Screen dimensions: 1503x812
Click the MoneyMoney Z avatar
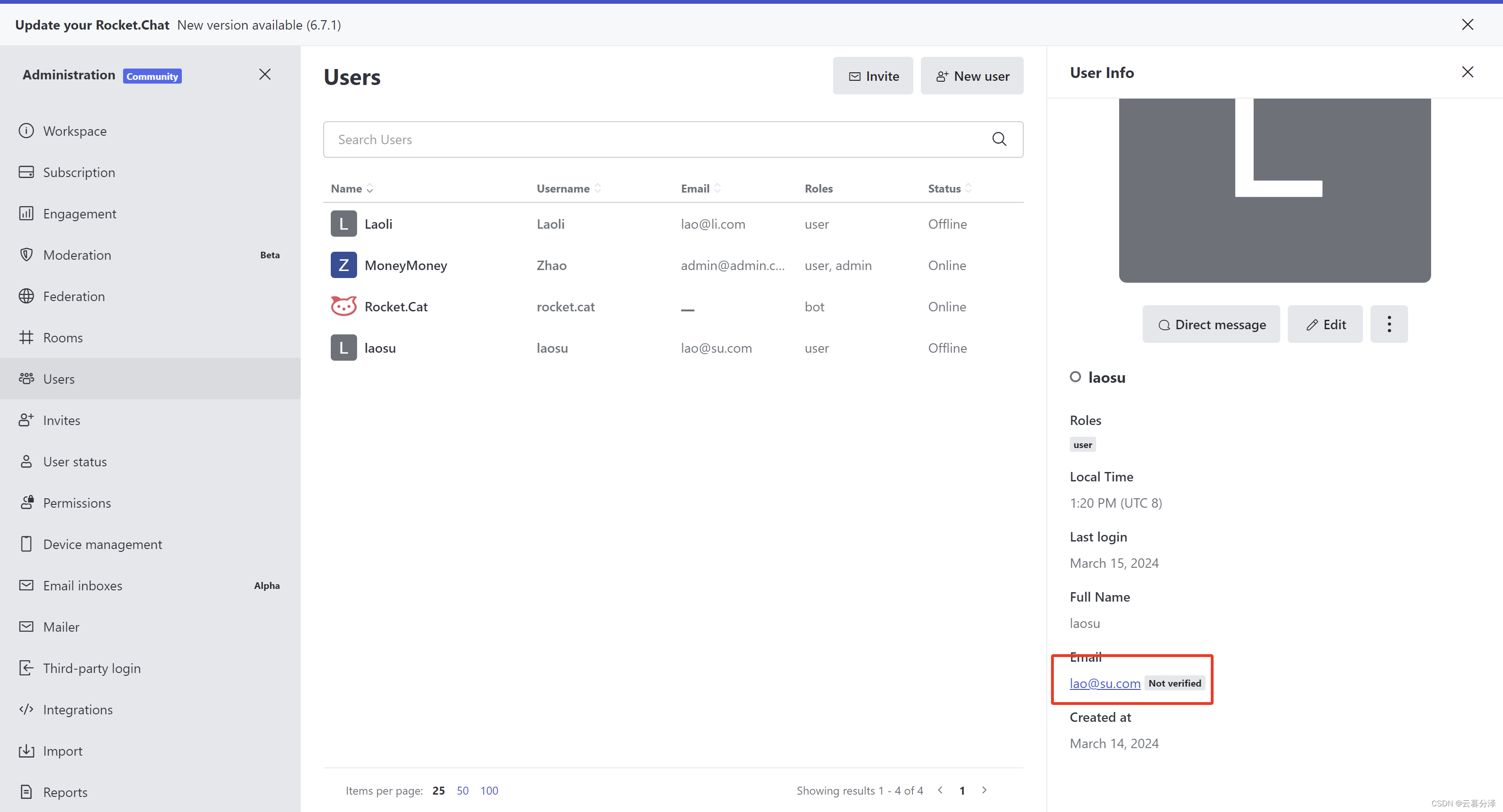coord(343,265)
